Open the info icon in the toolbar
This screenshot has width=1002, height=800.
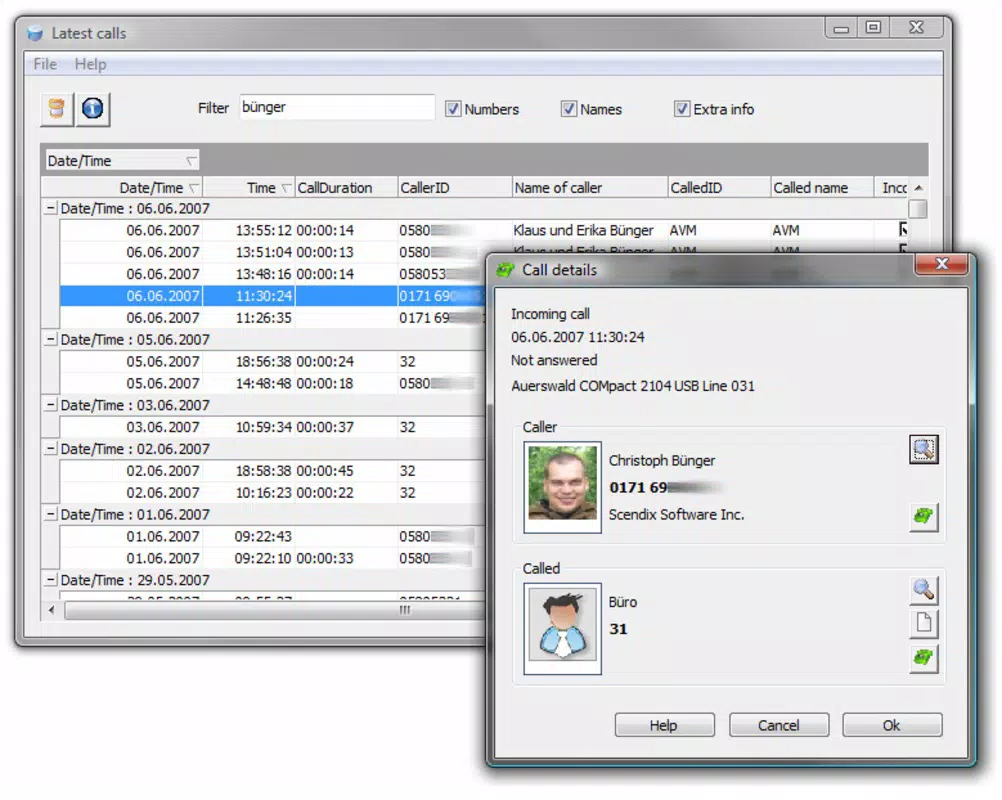pyautogui.click(x=93, y=109)
